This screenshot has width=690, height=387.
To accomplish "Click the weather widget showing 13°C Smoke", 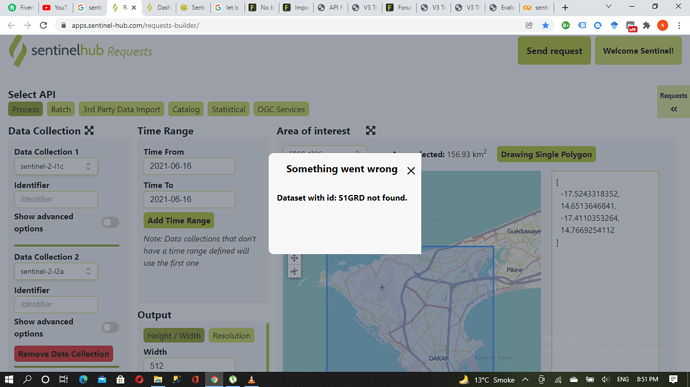I will (x=487, y=380).
